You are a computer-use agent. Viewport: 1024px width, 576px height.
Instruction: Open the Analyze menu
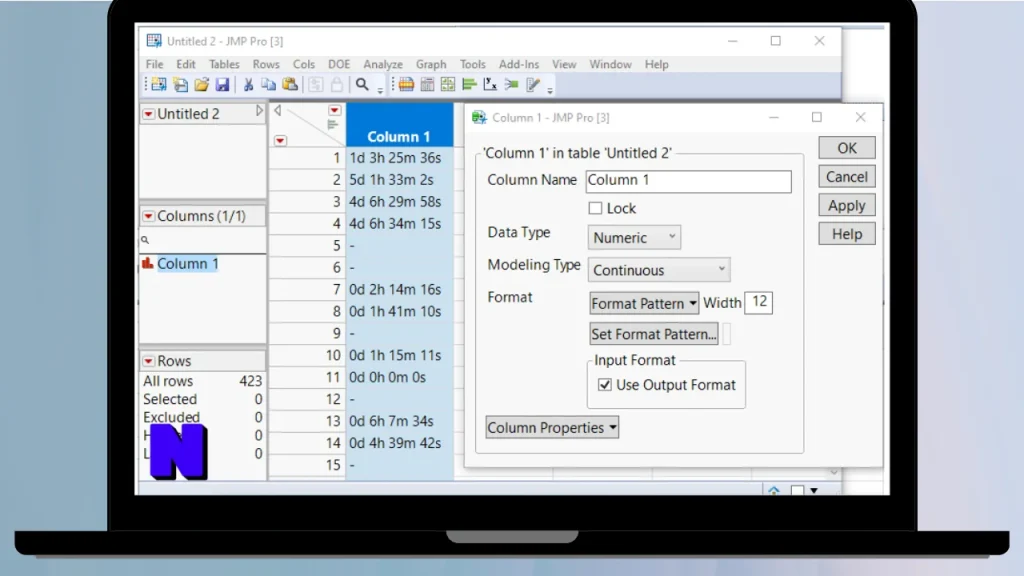click(383, 64)
